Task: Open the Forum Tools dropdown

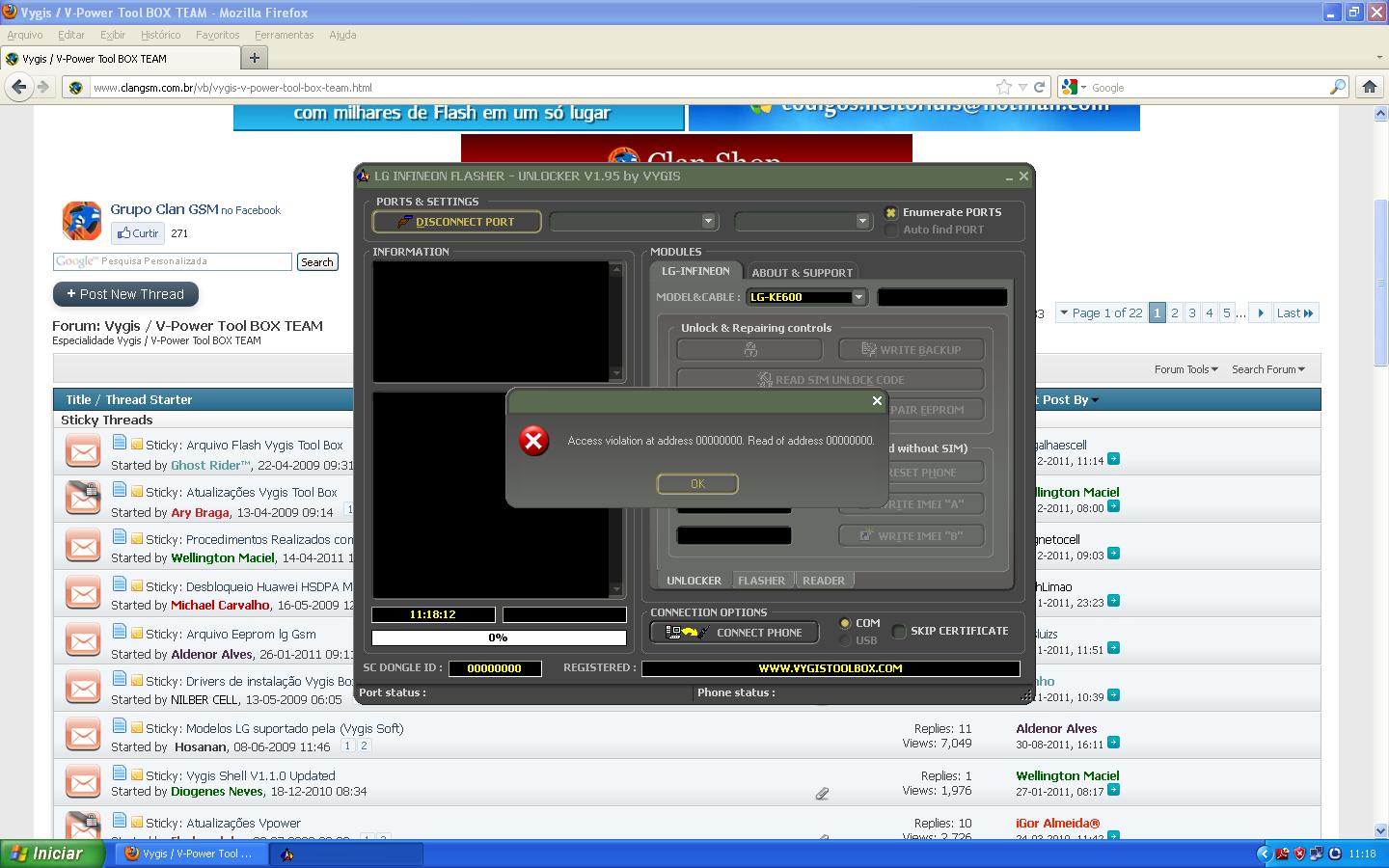Action: point(1185,369)
